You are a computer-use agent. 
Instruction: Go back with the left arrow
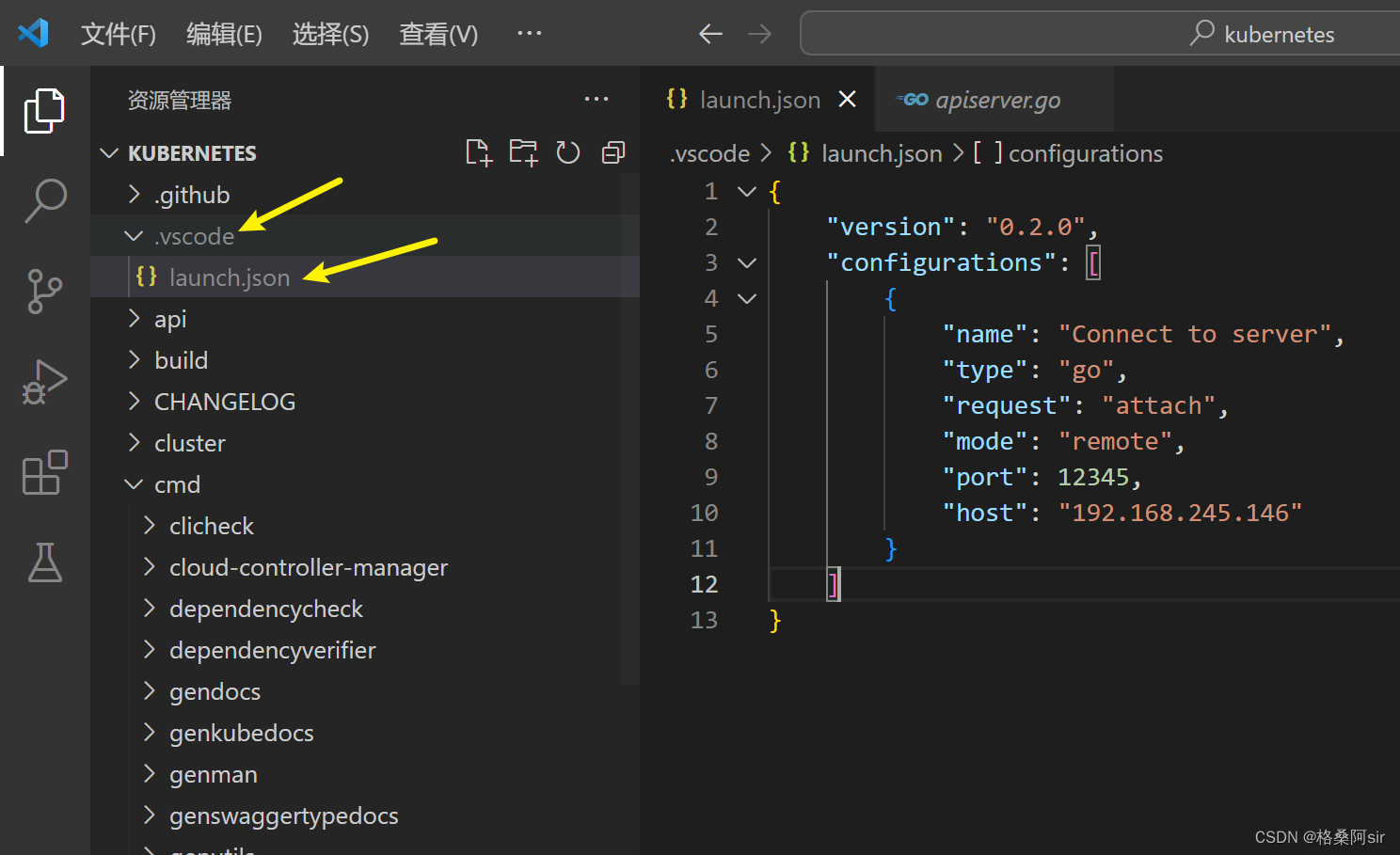710,34
